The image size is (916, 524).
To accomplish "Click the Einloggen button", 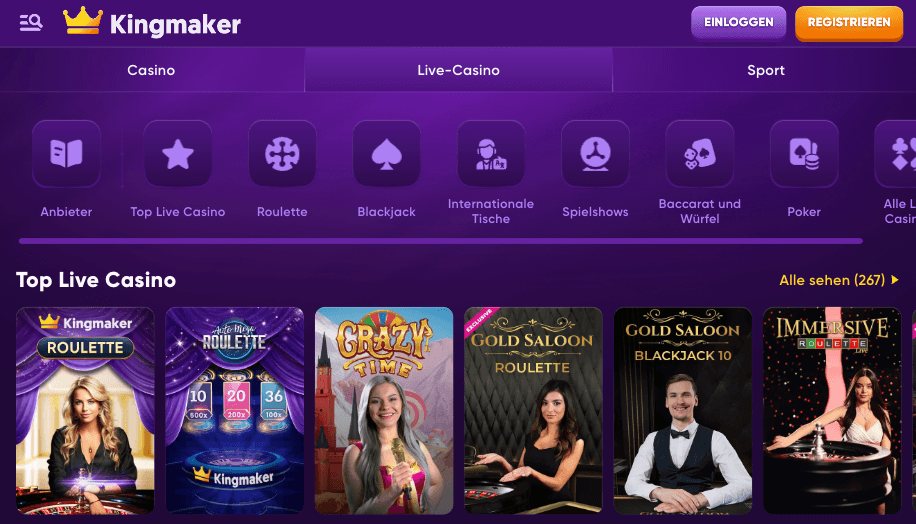I will [738, 23].
